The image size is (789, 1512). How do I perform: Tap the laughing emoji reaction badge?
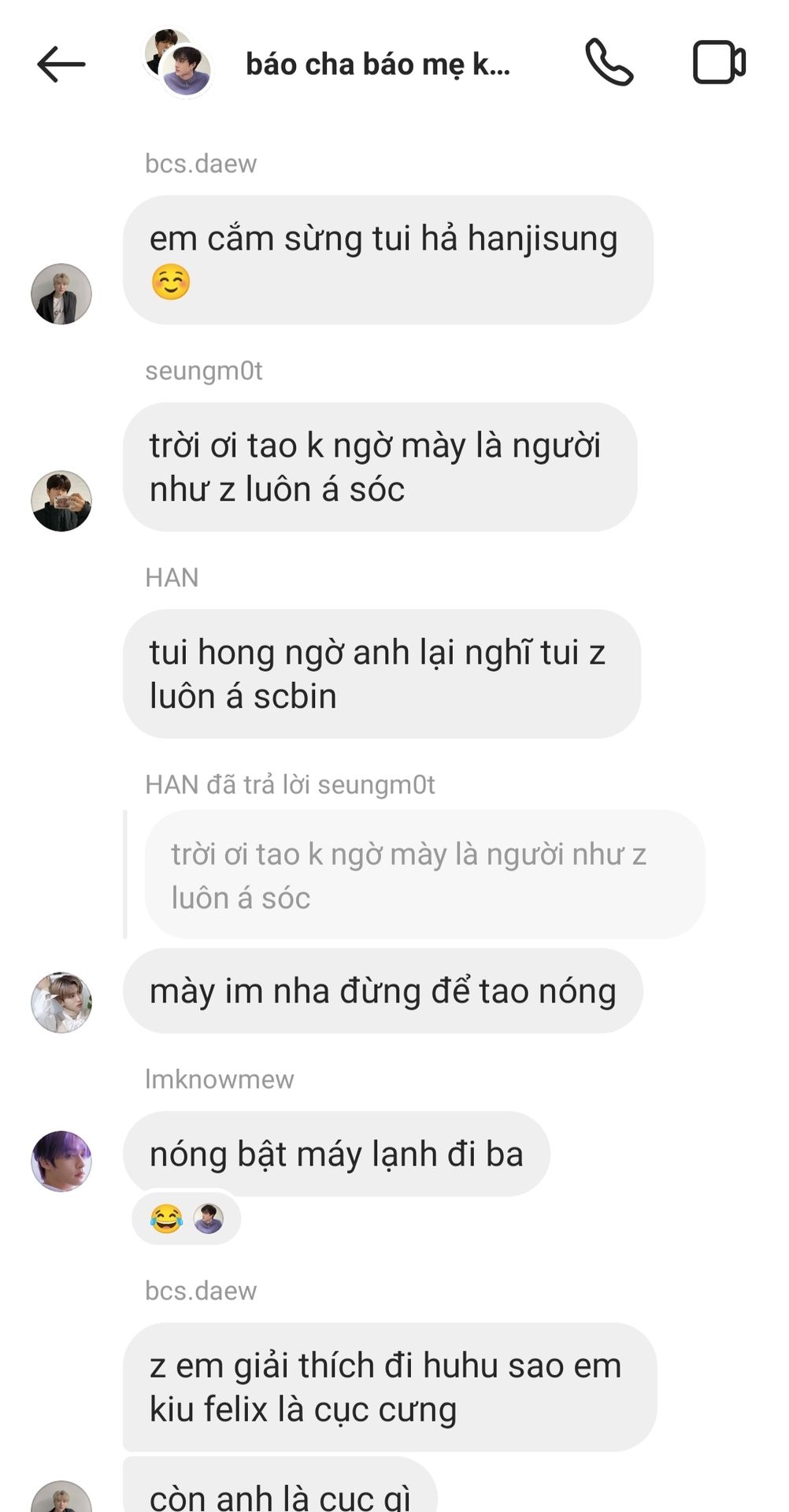(166, 1218)
